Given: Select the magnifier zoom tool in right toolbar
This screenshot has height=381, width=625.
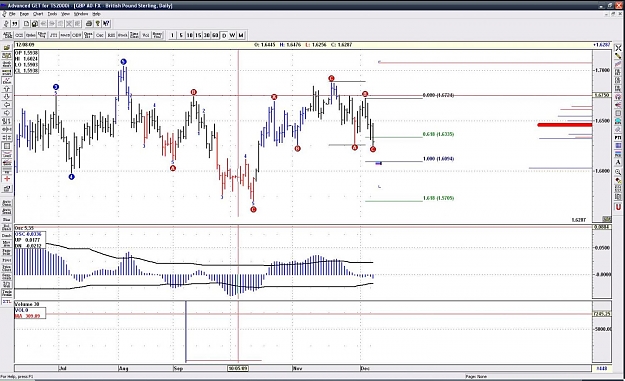Looking at the screenshot, I should pos(618,172).
